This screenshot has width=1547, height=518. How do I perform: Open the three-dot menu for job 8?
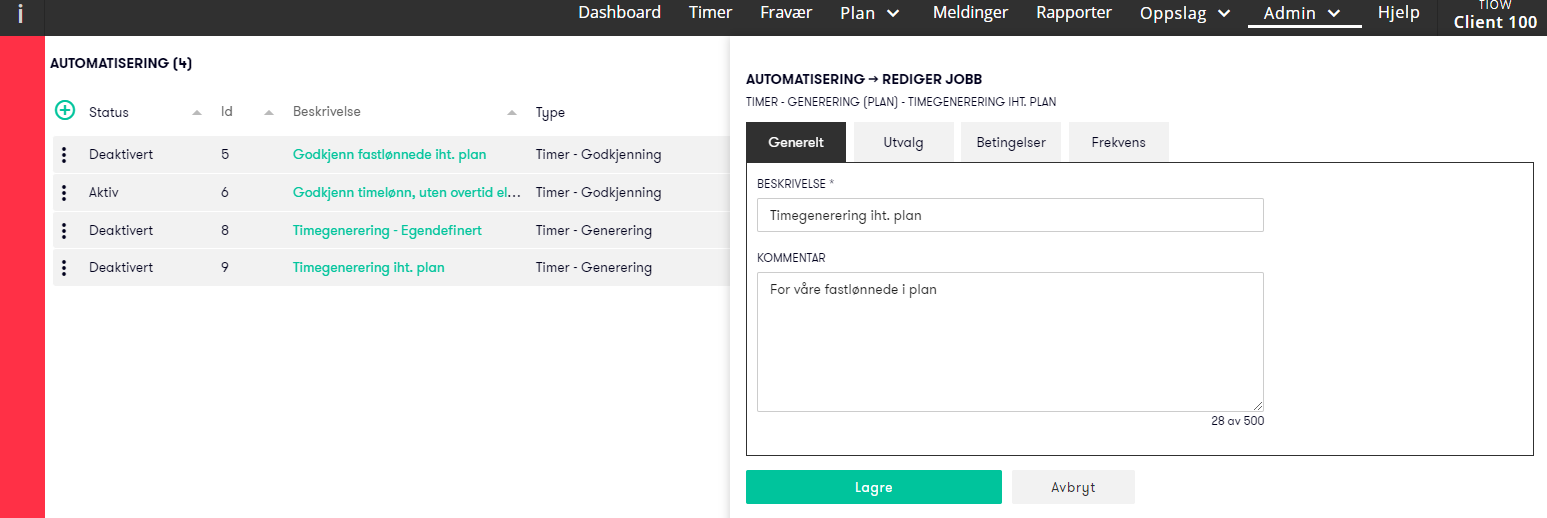(x=64, y=231)
